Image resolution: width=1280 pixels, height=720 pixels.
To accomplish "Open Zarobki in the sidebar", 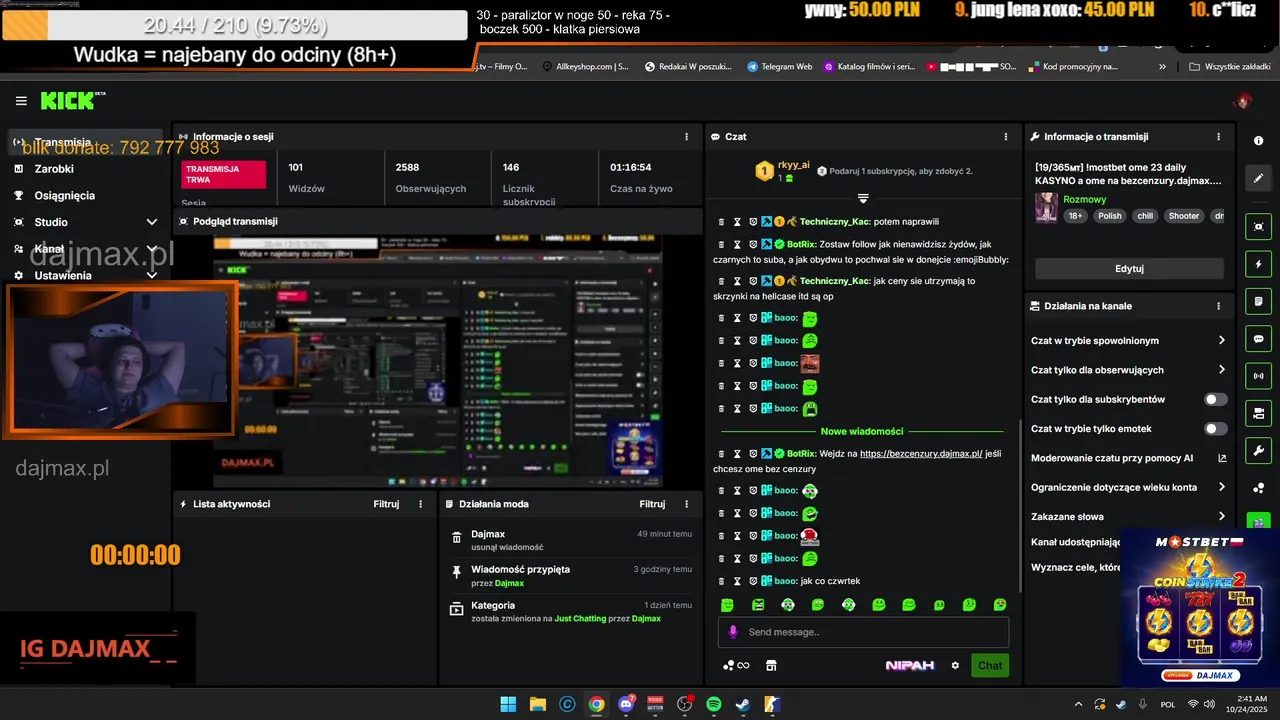I will click(x=54, y=169).
